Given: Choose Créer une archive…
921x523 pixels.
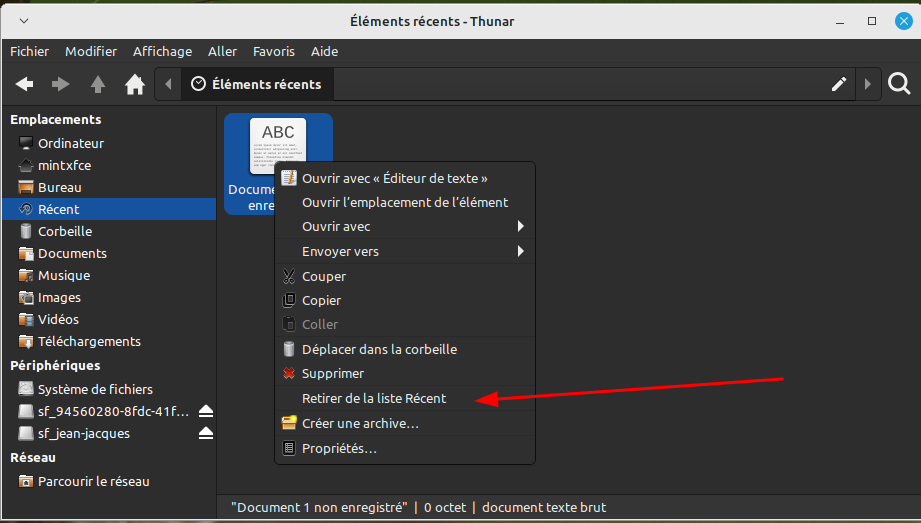Looking at the screenshot, I should pyautogui.click(x=405, y=423).
